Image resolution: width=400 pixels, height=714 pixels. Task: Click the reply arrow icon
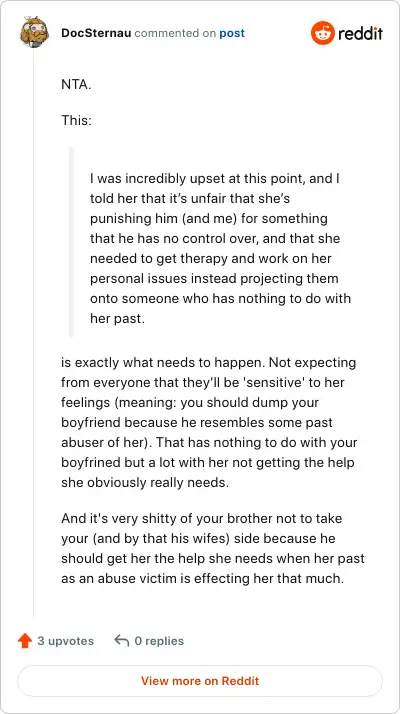(x=122, y=641)
